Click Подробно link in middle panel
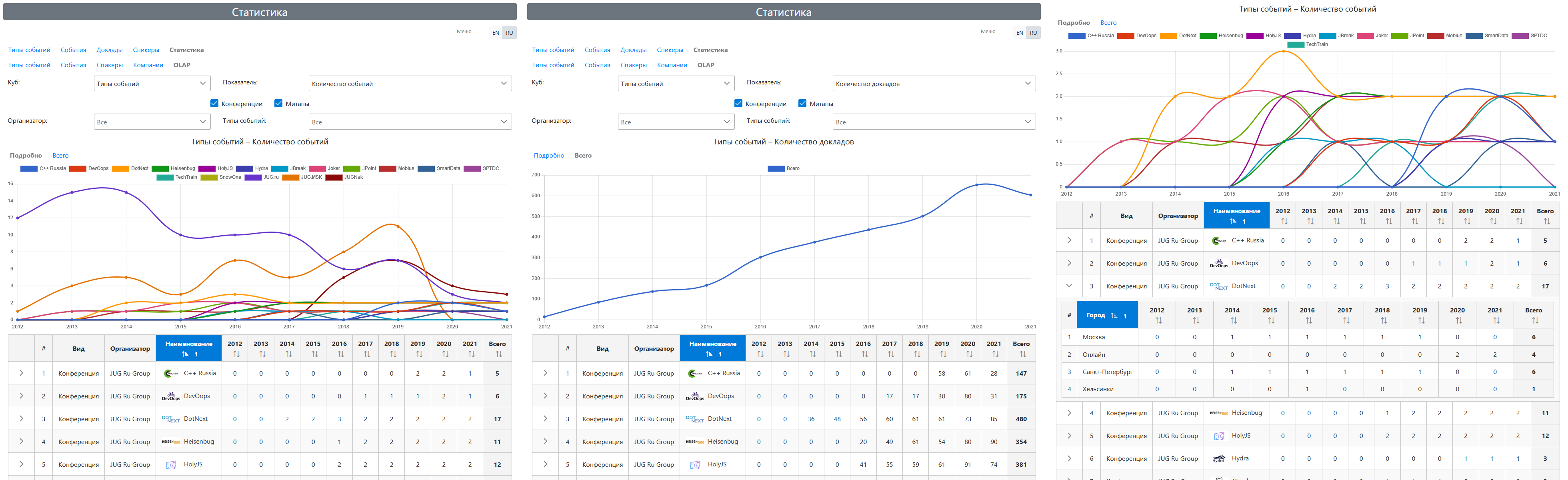Screen dimensions: 1568x480 (x=549, y=156)
